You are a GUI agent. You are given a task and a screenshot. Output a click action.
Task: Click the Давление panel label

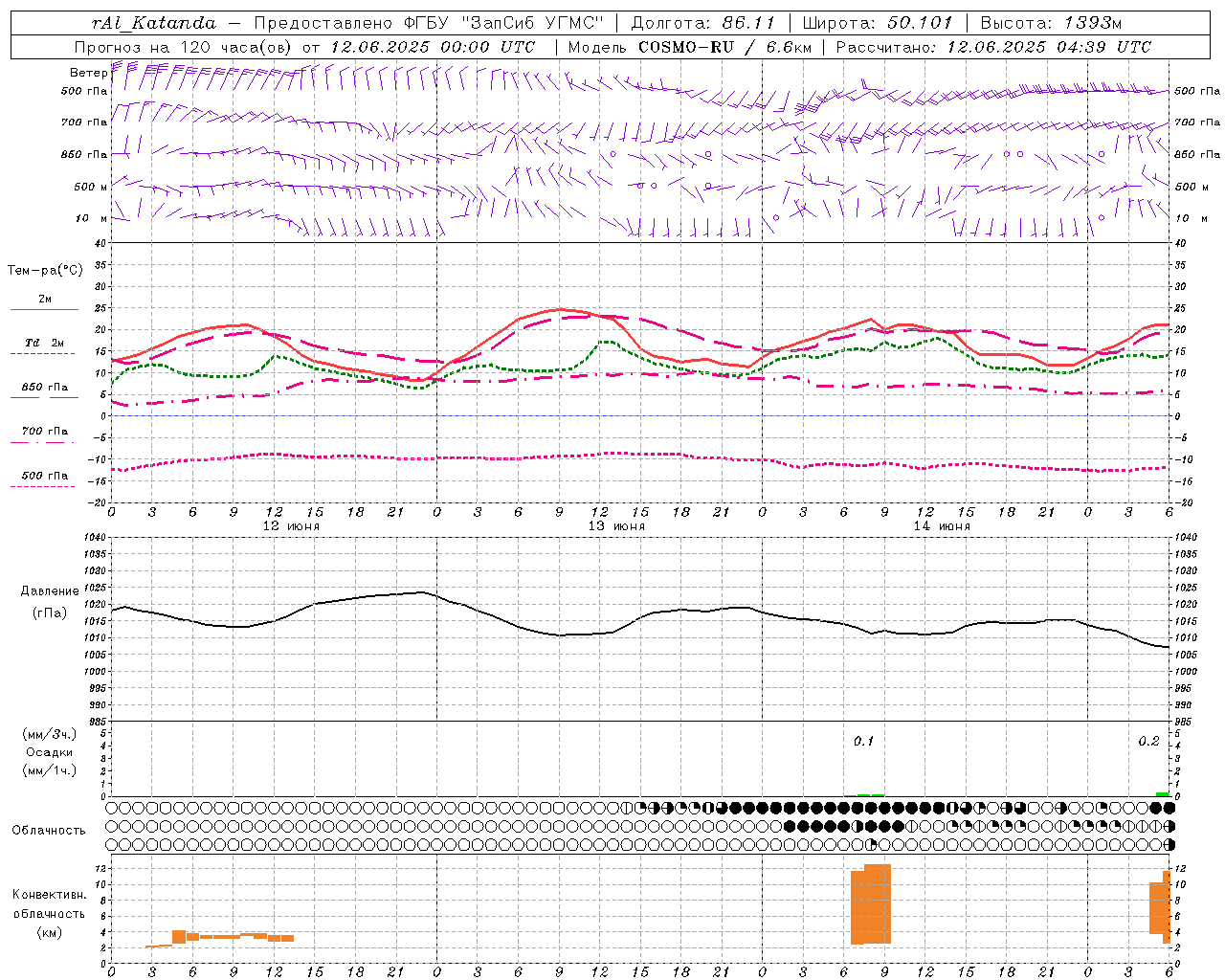50,591
